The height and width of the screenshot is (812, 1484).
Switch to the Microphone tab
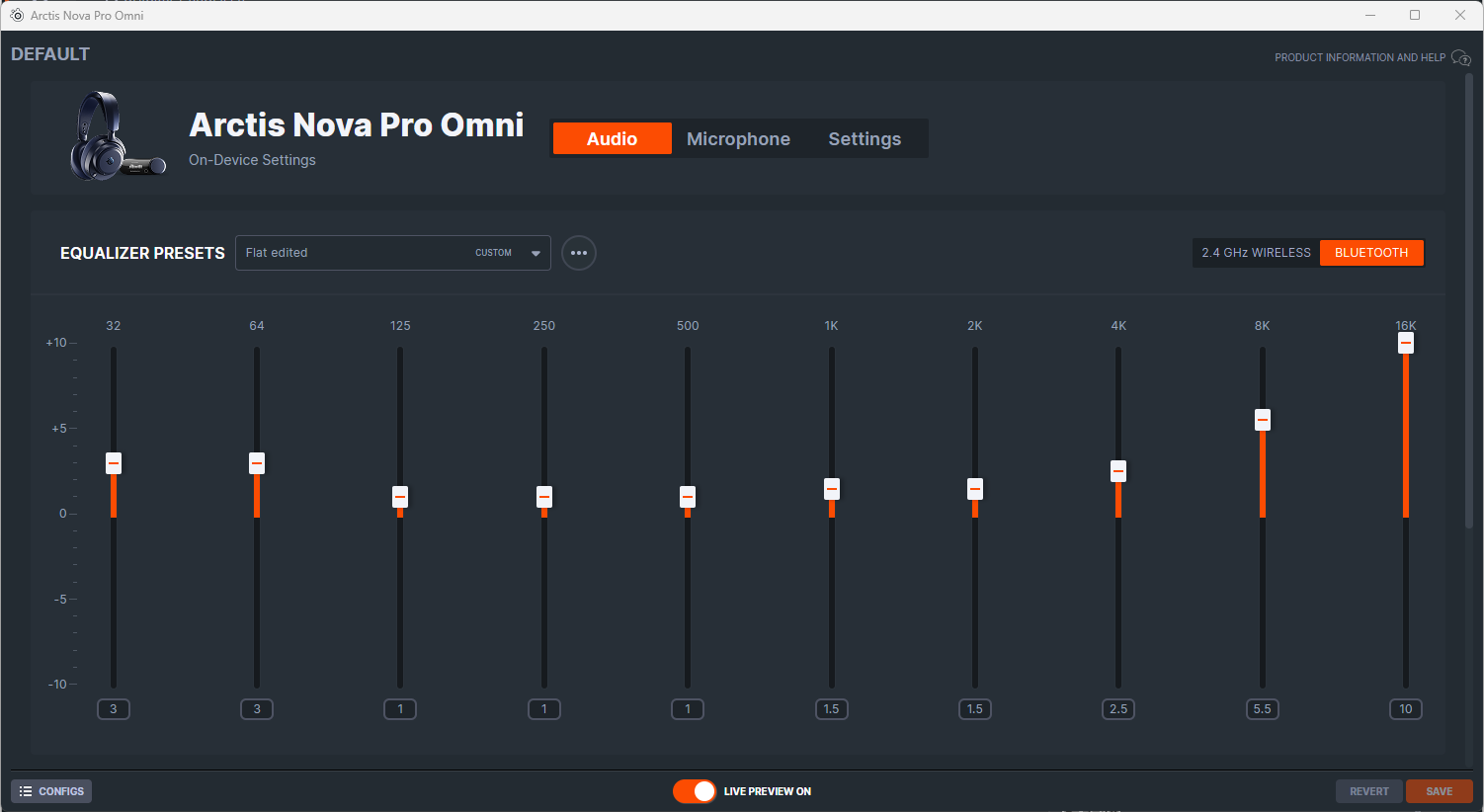pos(738,138)
